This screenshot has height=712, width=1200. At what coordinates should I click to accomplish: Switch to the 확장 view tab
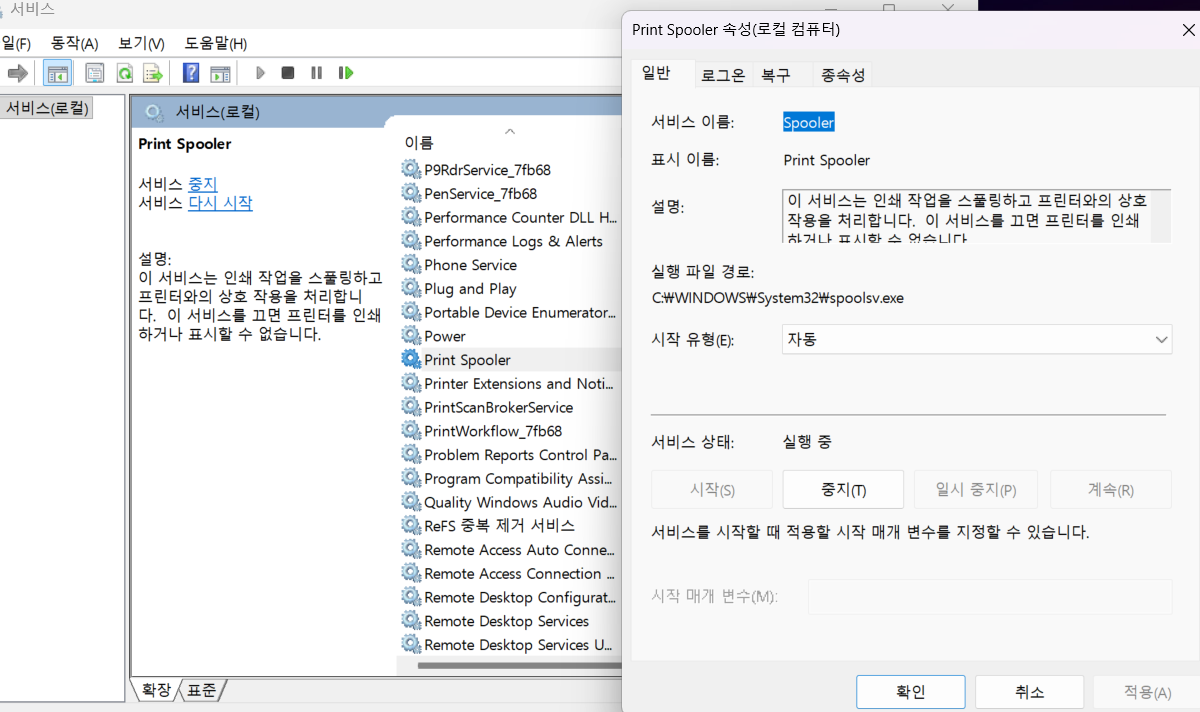(x=156, y=690)
